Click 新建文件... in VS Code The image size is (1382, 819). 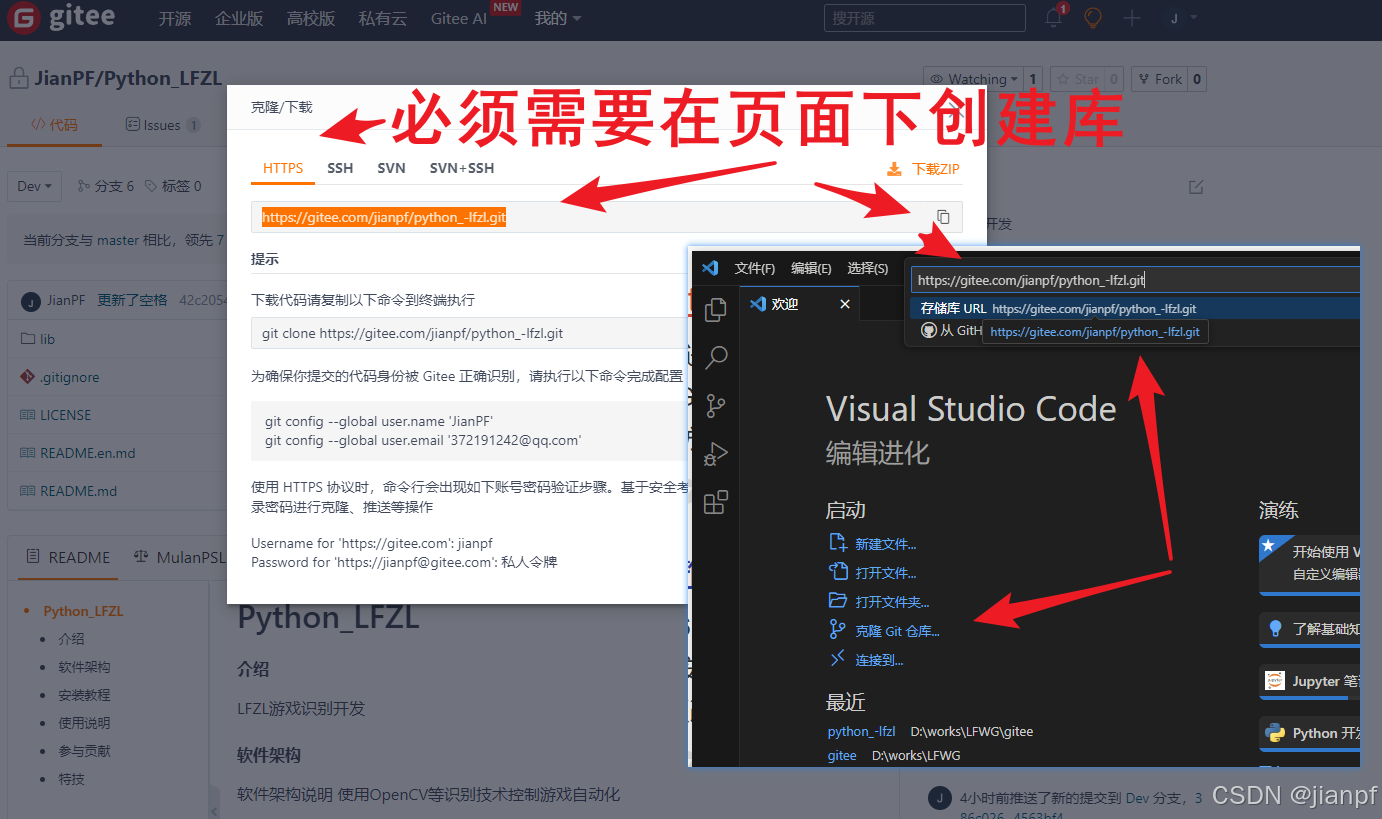[873, 544]
